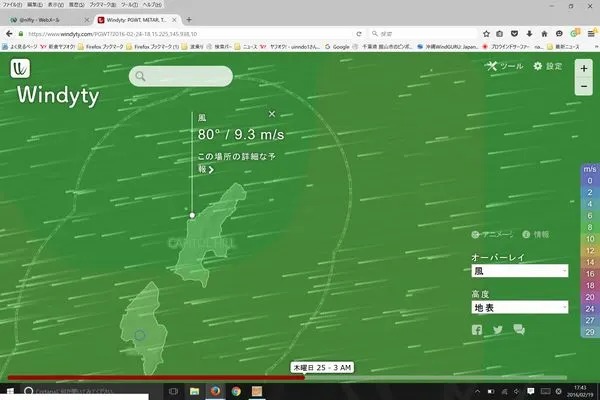Share on Twitter bird icon
The image size is (600, 400).
[497, 330]
